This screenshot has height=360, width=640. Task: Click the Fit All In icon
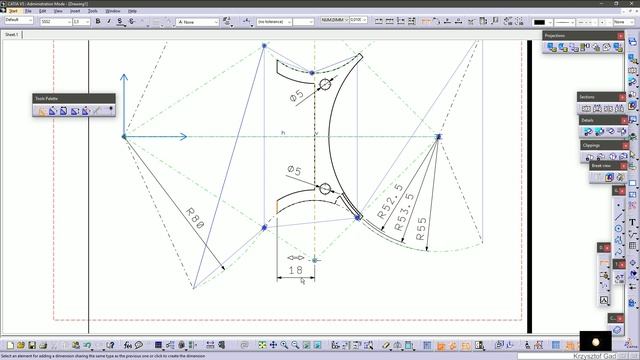pyautogui.click(x=262, y=345)
